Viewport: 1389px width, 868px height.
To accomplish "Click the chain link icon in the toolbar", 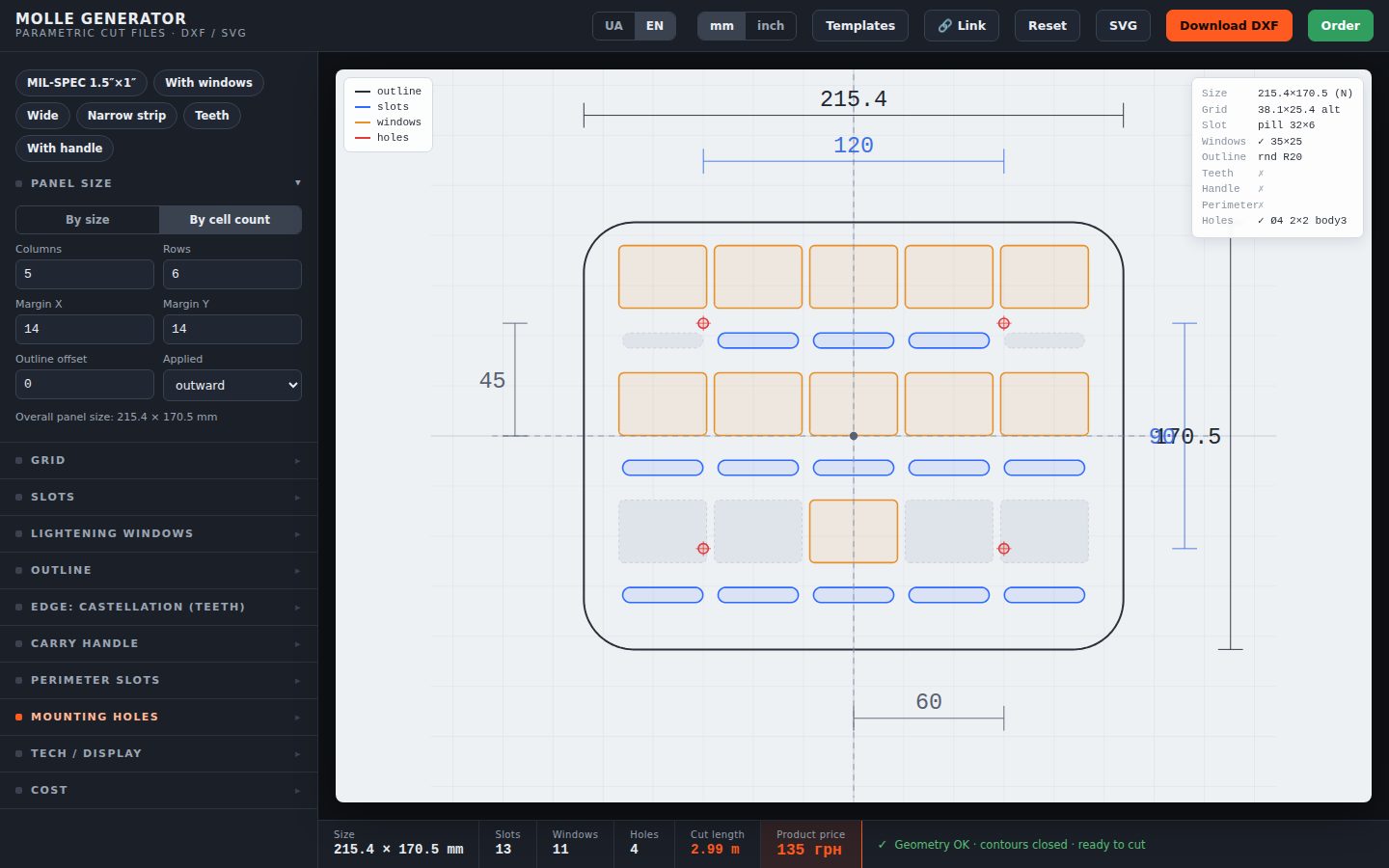I will (944, 26).
